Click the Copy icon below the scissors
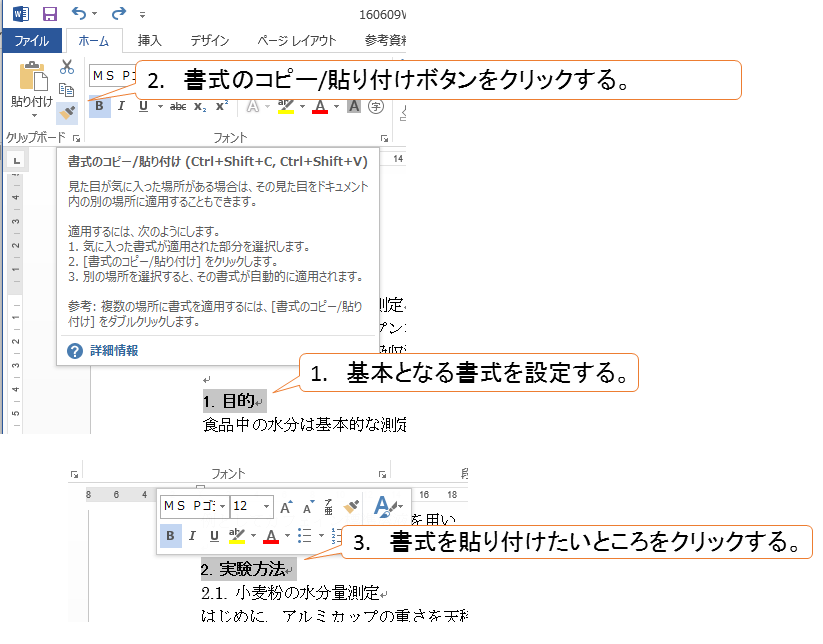The height and width of the screenshot is (644, 823). click(x=67, y=90)
